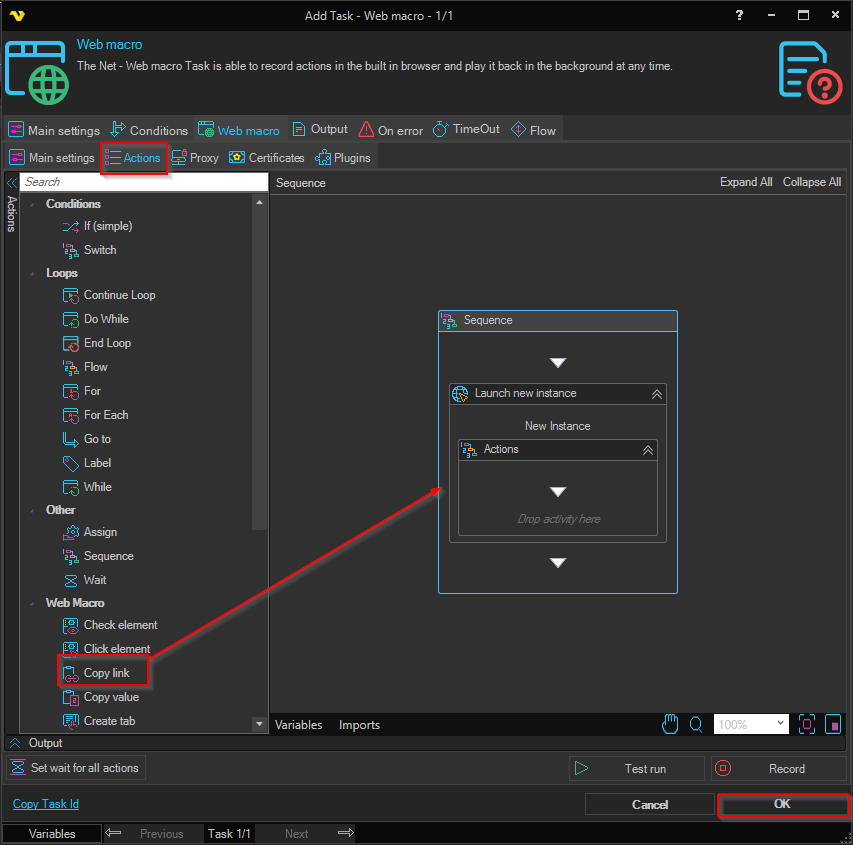Open the zoom percentage dropdown
Viewport: 853px width, 845px height.
pos(779,724)
